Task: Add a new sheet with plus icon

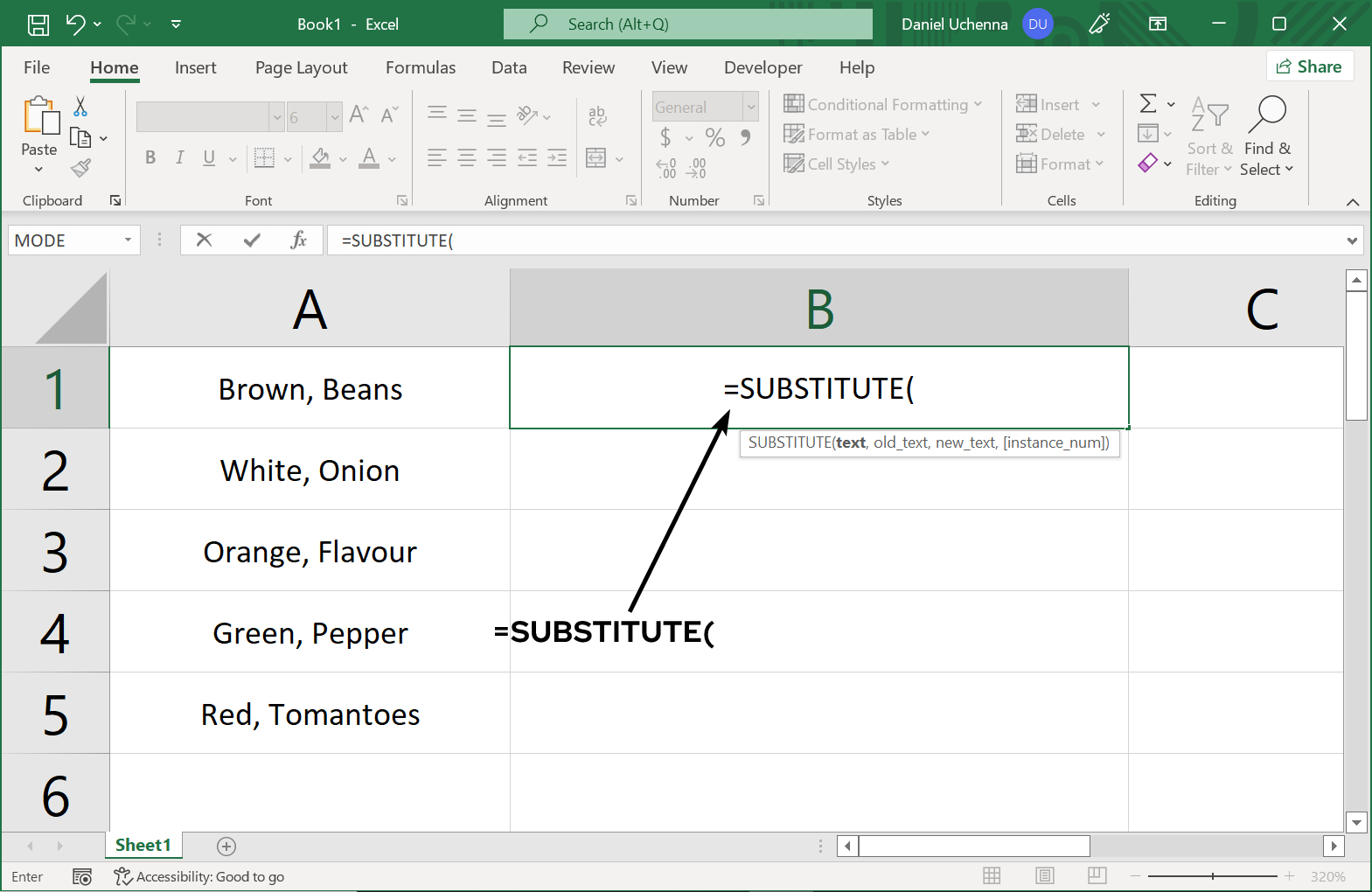Action: tap(226, 846)
